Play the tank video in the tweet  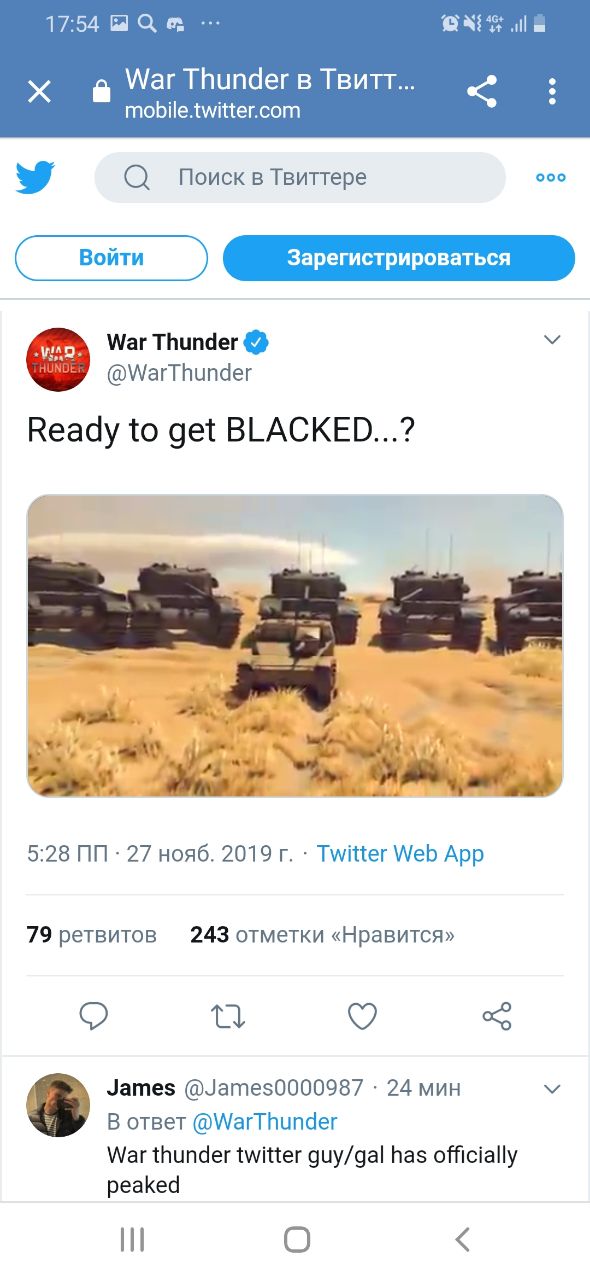[295, 645]
